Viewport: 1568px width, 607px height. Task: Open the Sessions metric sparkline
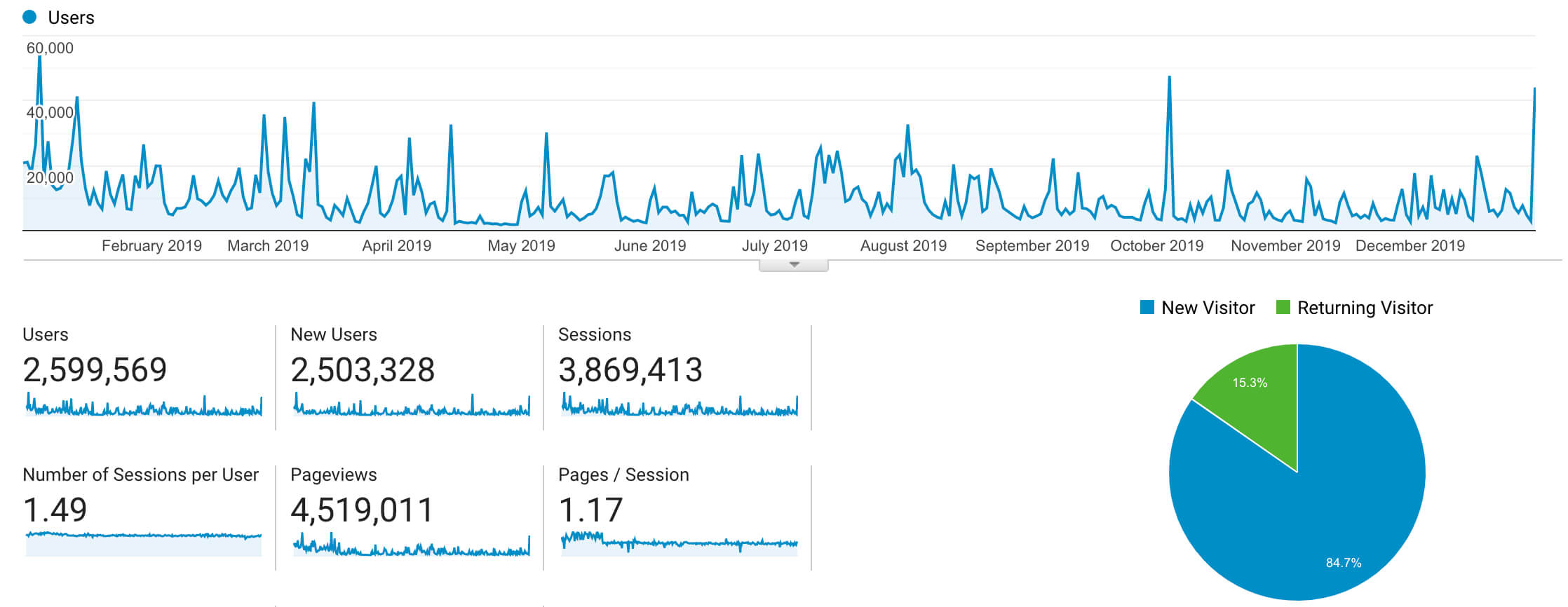click(679, 406)
